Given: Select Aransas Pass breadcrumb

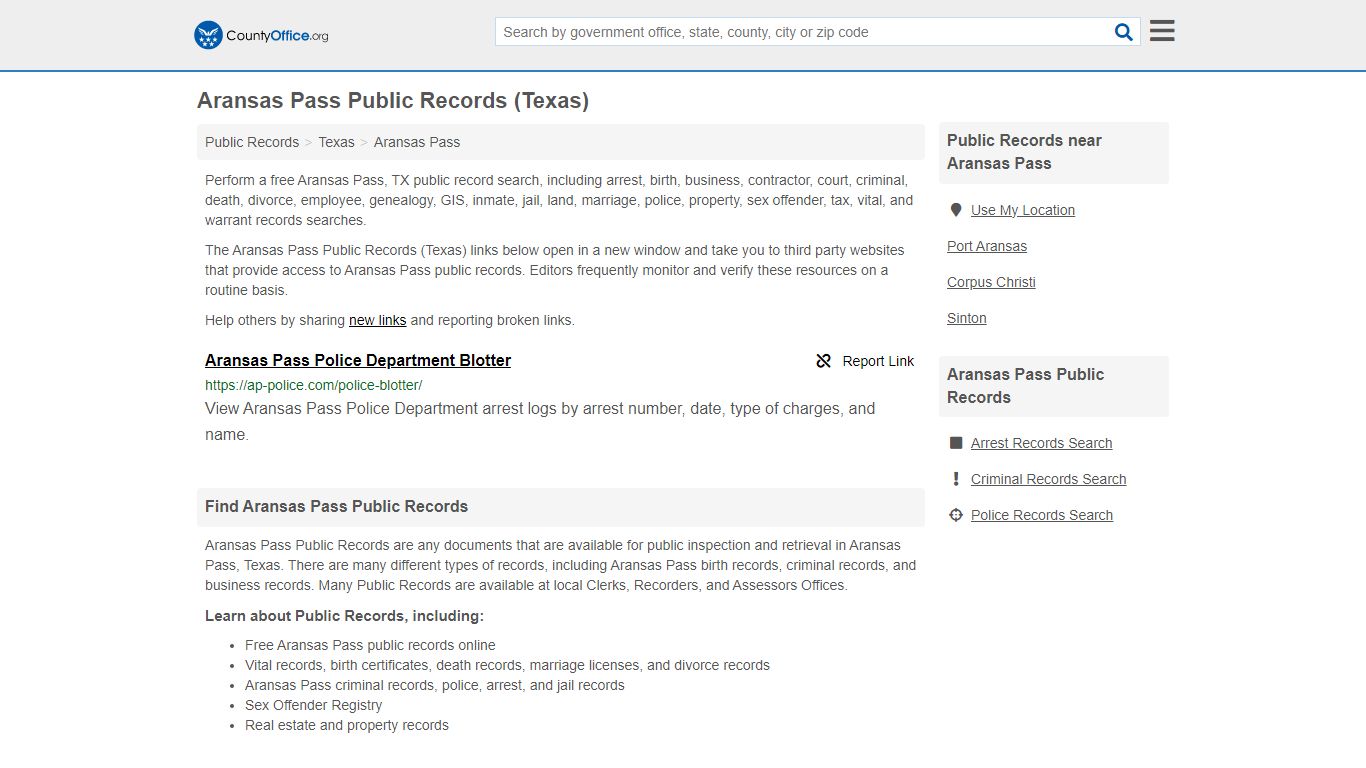Looking at the screenshot, I should pyautogui.click(x=417, y=142).
